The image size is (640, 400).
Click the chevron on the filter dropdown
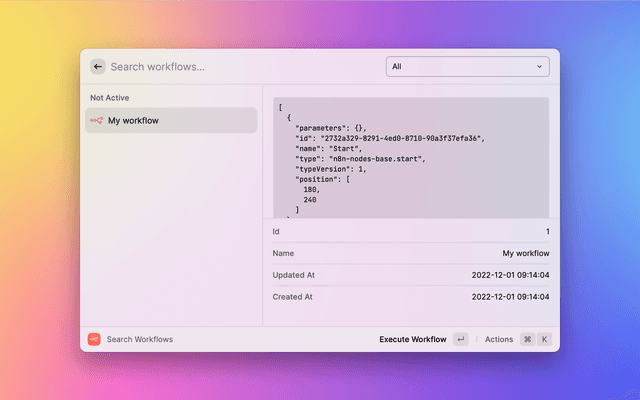click(540, 67)
